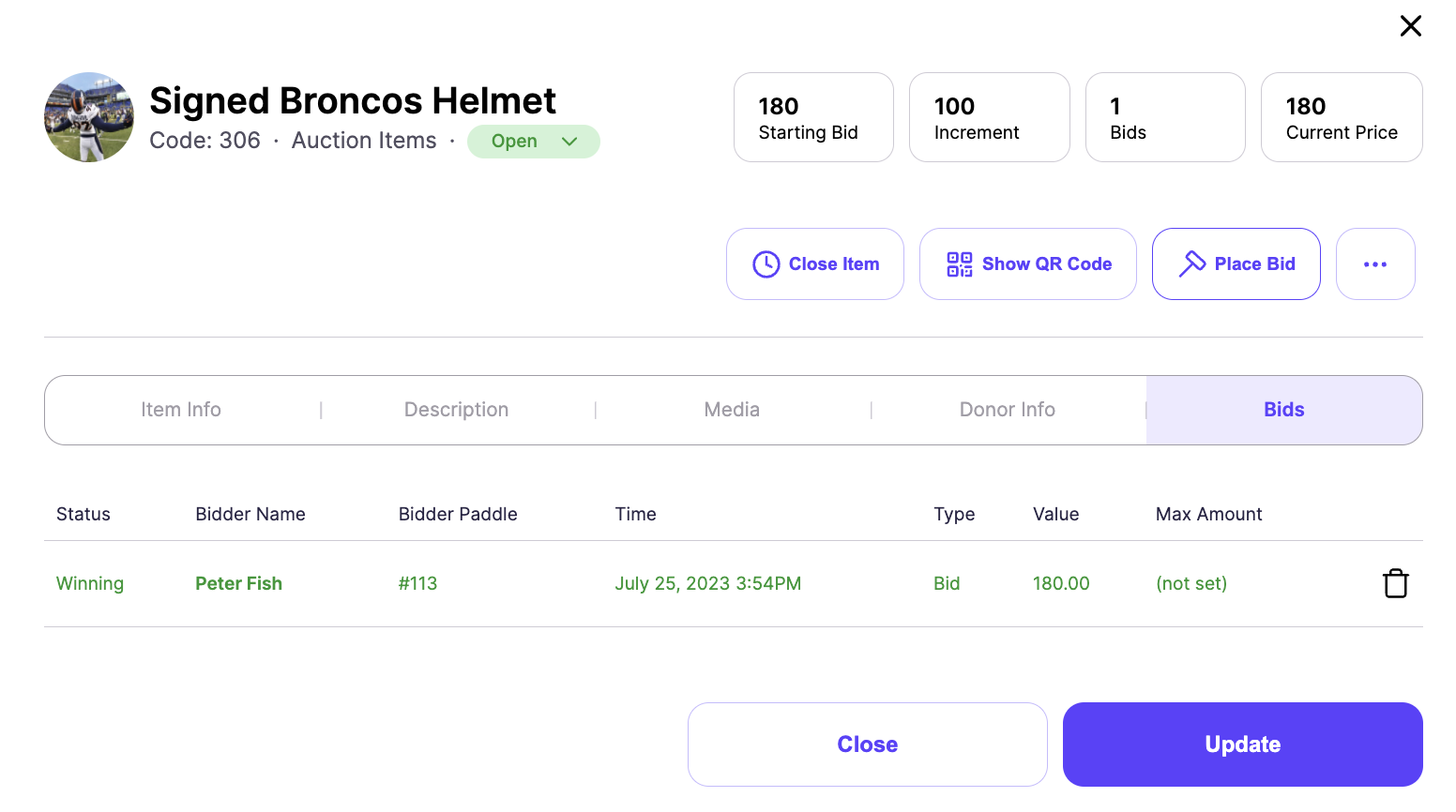Open the three-dot more options menu
The width and height of the screenshot is (1456, 812).
1374,264
